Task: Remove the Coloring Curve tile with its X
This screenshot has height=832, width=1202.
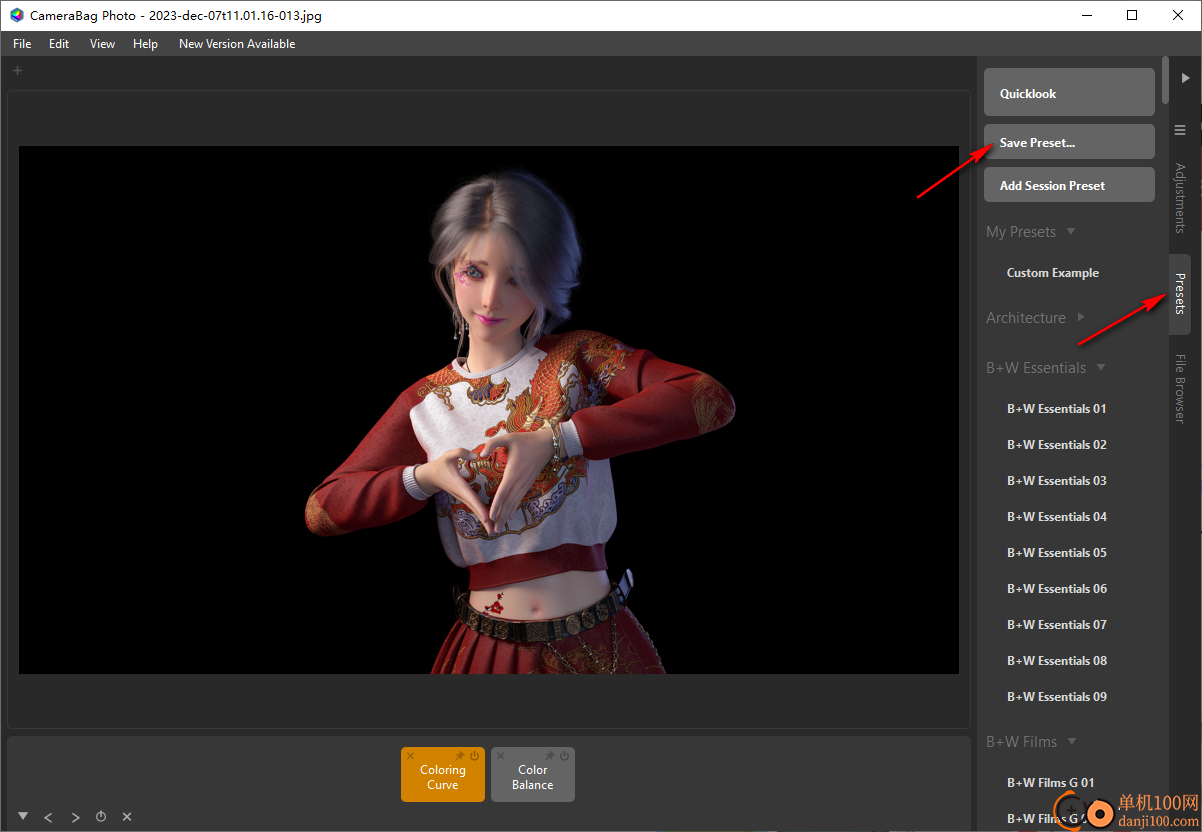Action: tap(410, 757)
